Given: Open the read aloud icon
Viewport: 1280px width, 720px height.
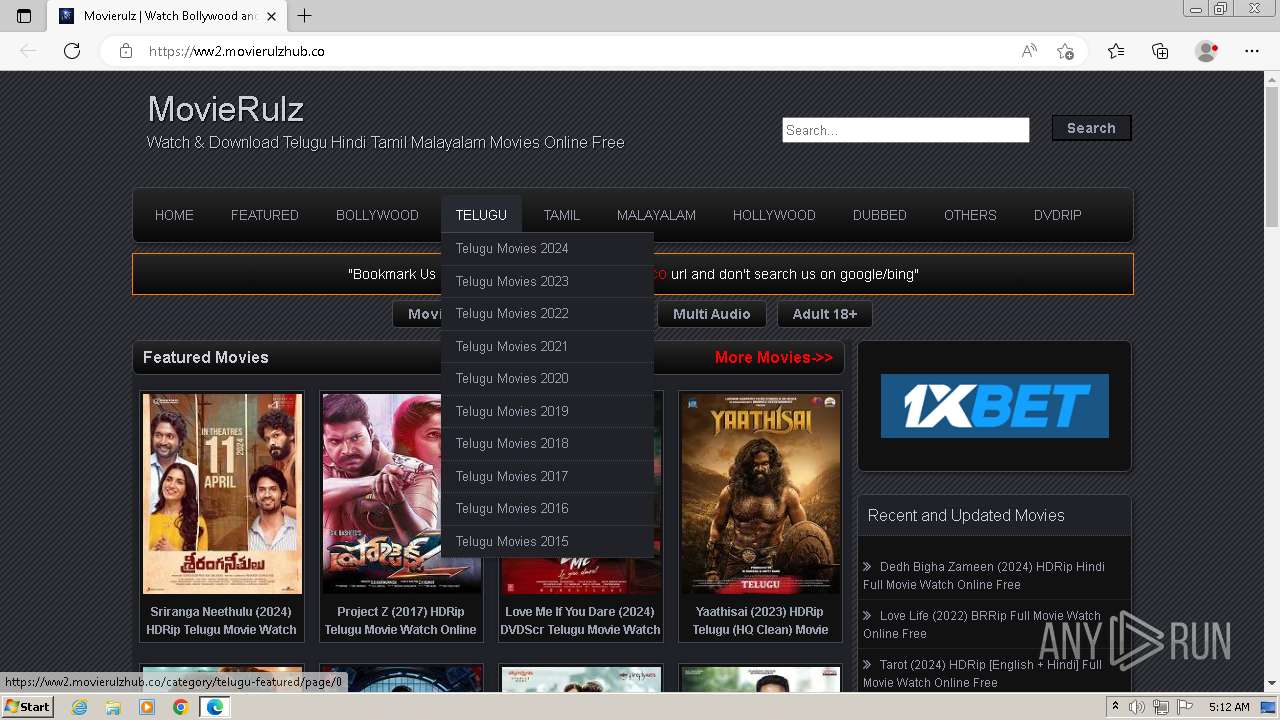Looking at the screenshot, I should (1029, 51).
